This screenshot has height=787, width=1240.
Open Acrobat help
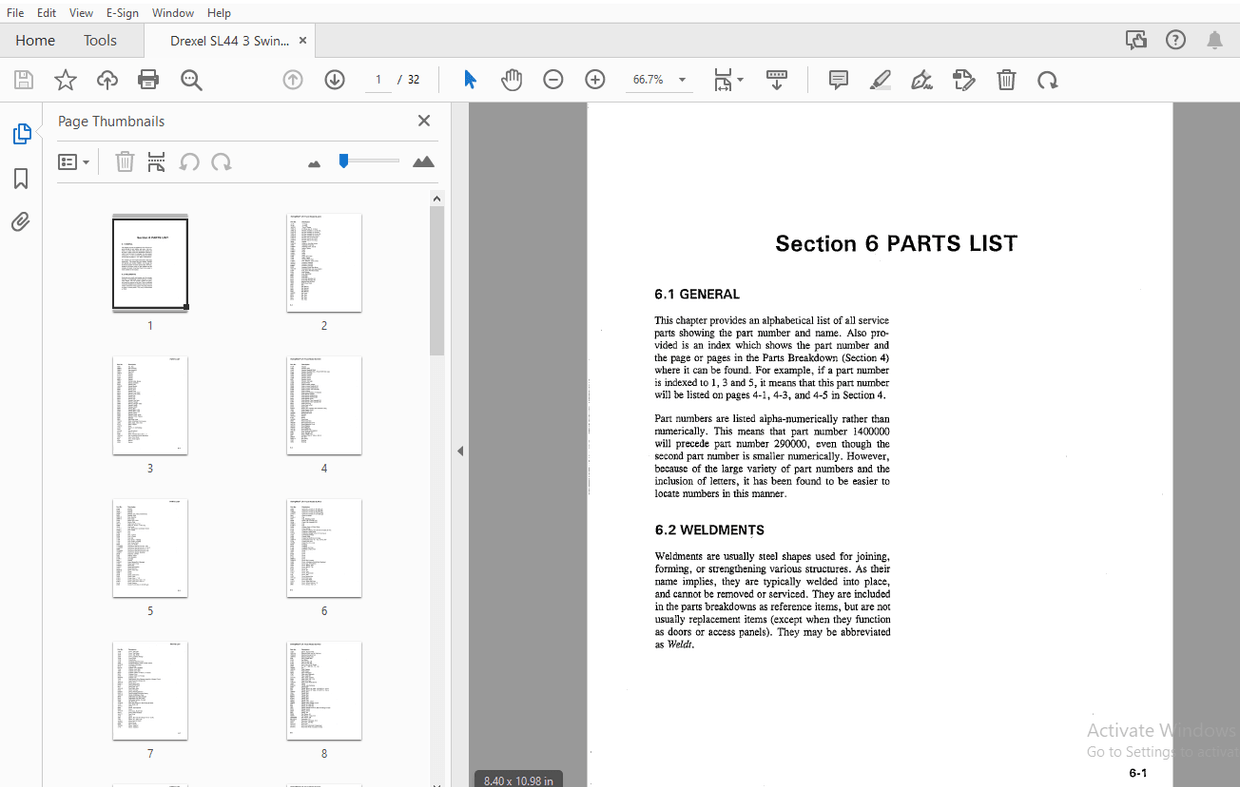(1175, 39)
